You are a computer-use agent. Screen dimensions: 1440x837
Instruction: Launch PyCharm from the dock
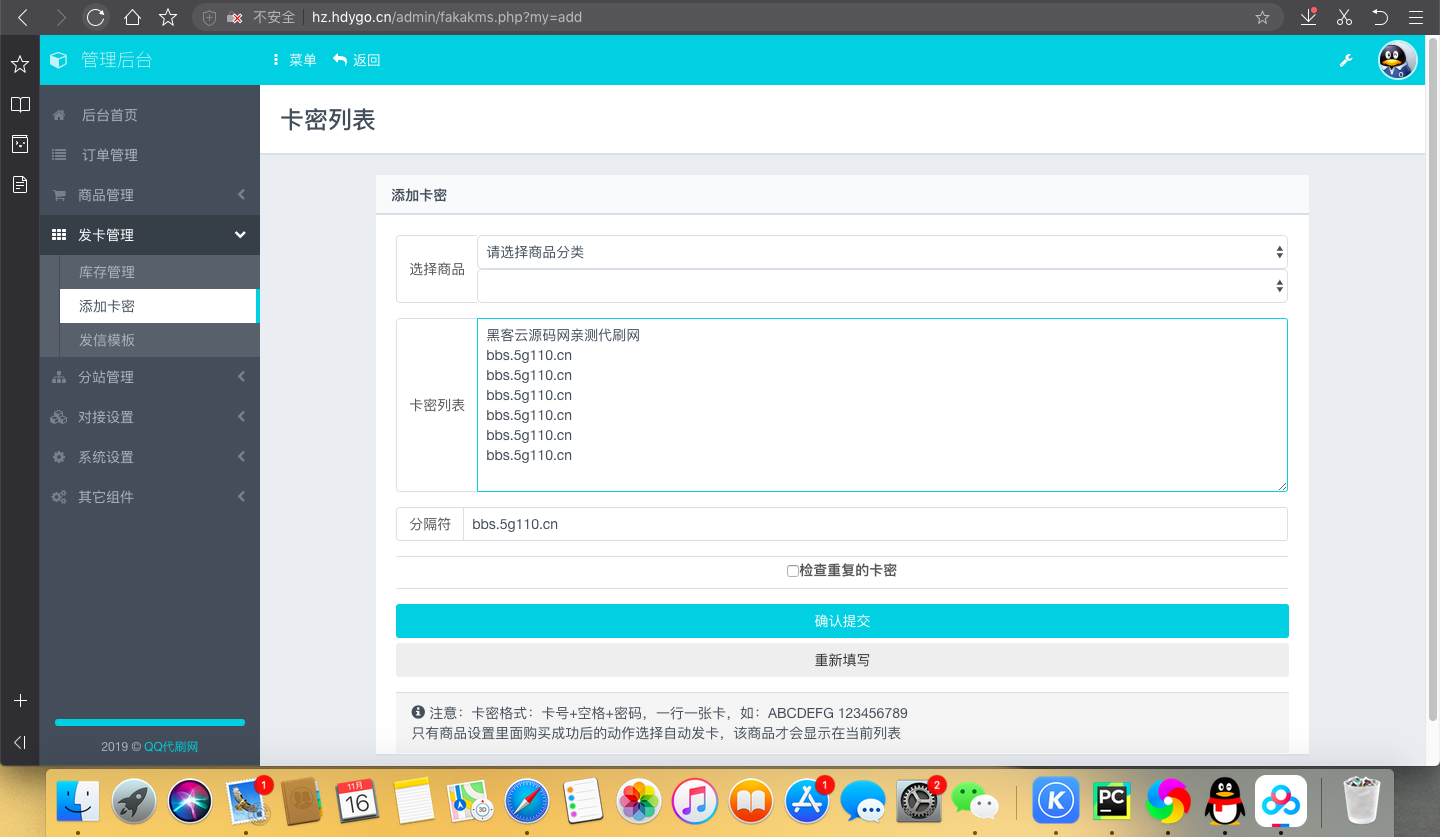[1111, 800]
